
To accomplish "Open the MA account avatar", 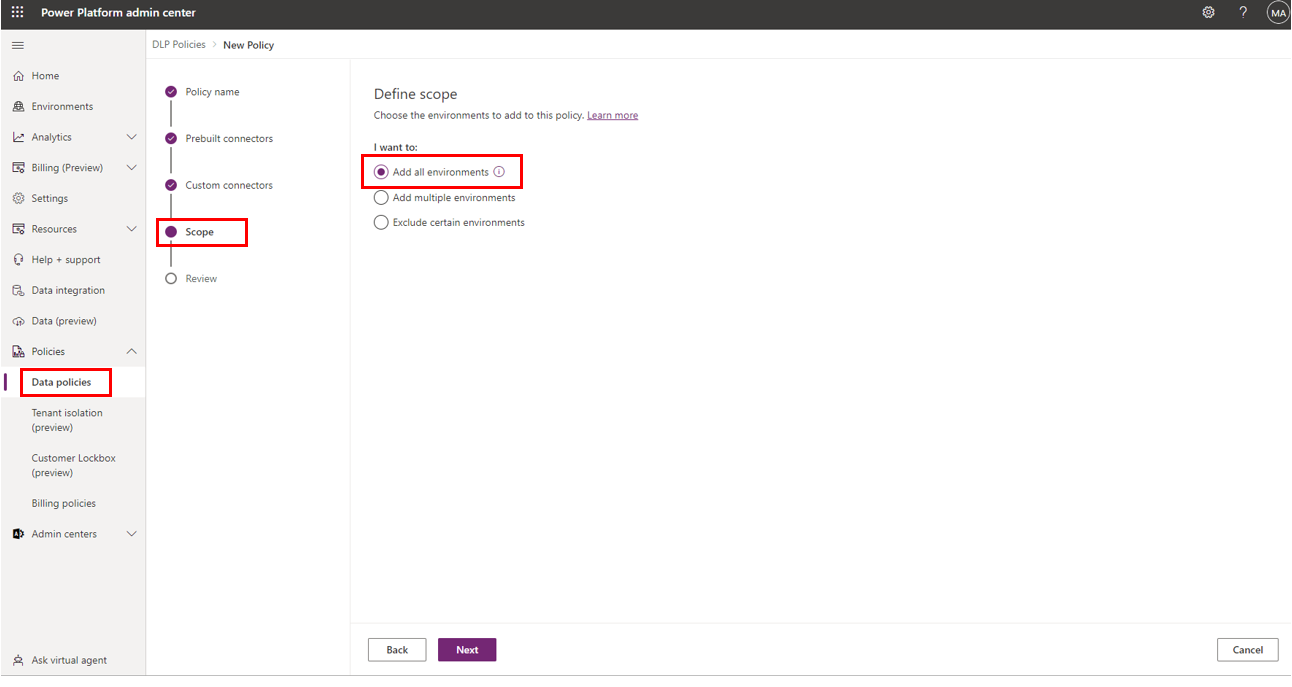I will point(1277,13).
